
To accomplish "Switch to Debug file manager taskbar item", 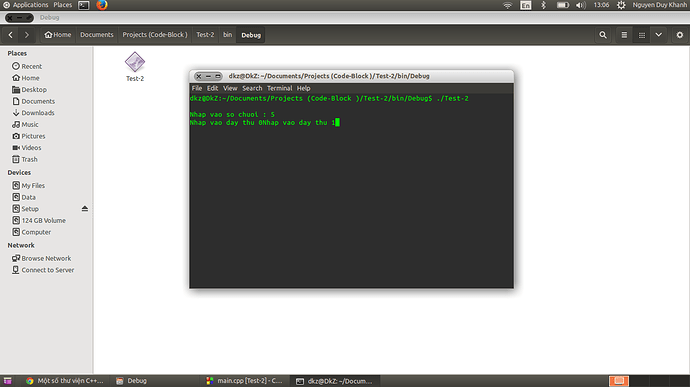I will [x=132, y=381].
